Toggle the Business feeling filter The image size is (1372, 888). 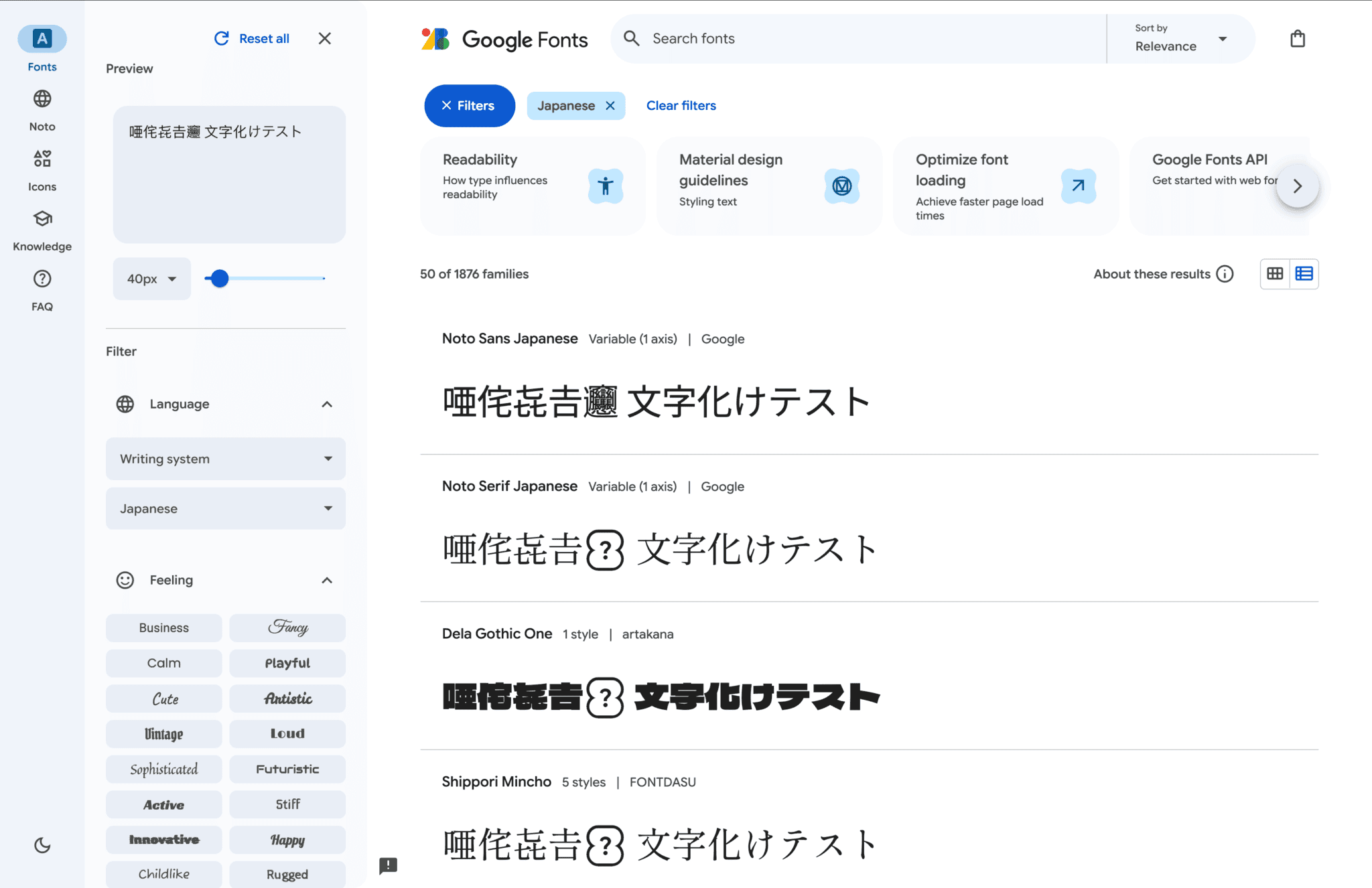click(x=163, y=627)
